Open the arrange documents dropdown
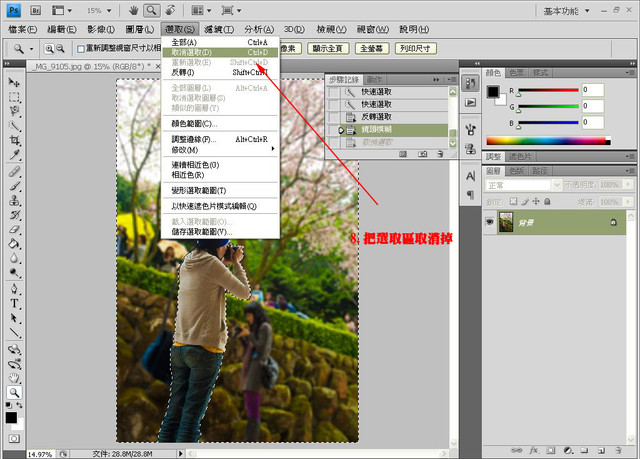 click(202, 11)
